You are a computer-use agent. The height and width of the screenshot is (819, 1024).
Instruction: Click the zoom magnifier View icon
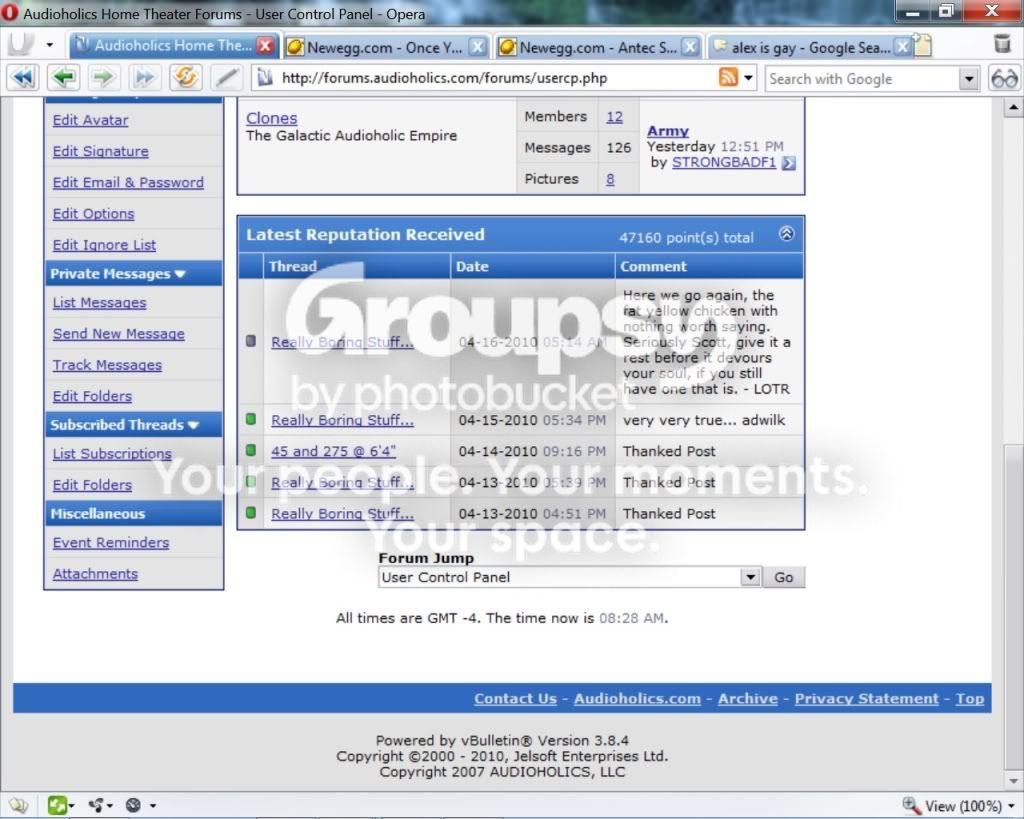tap(910, 805)
